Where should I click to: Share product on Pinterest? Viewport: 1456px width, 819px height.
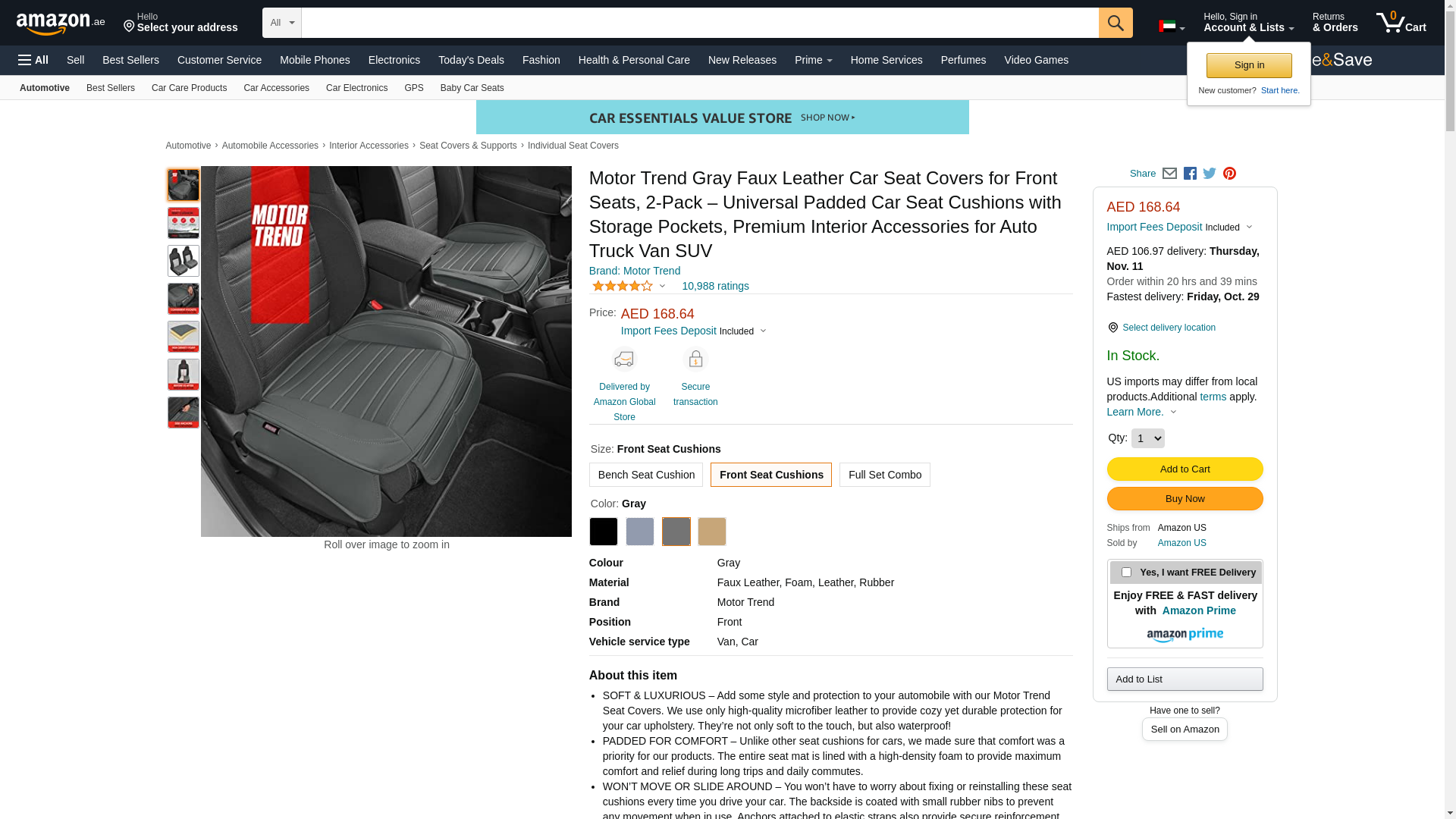point(1229,174)
